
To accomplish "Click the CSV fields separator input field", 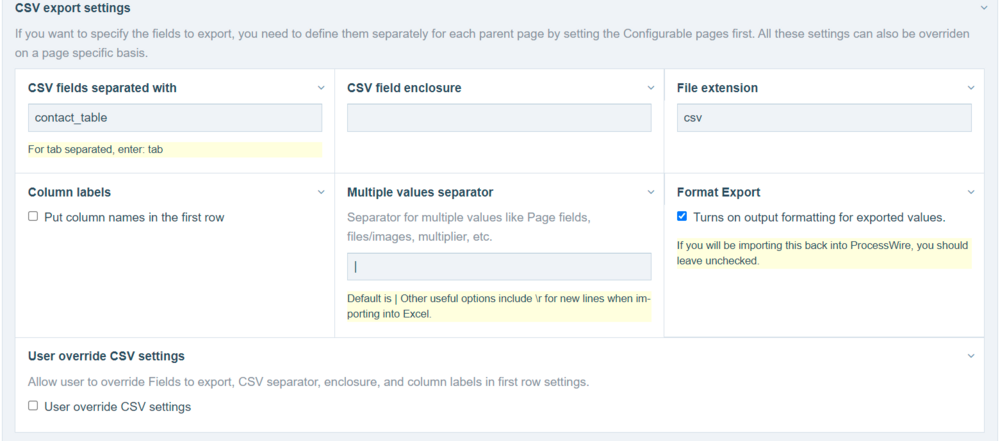I will pos(175,118).
